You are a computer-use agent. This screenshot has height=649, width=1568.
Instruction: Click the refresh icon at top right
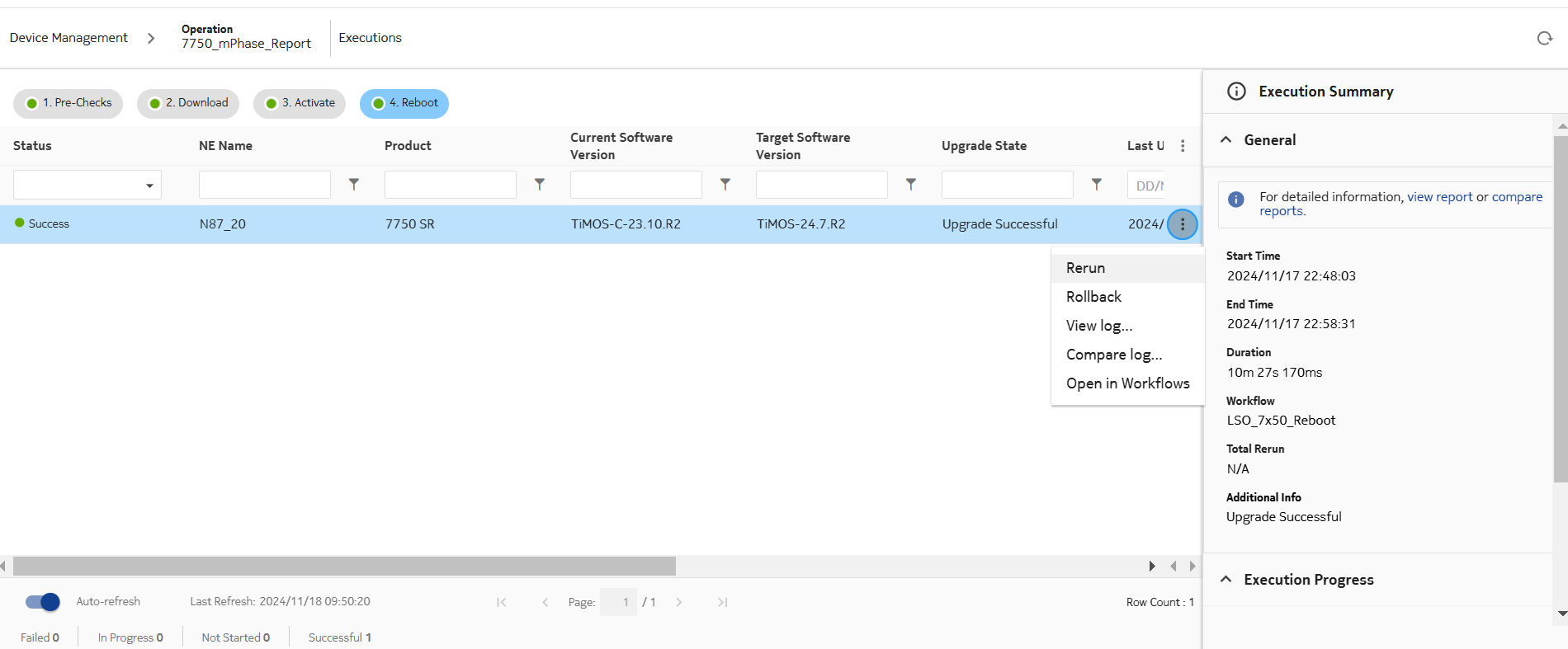1544,38
